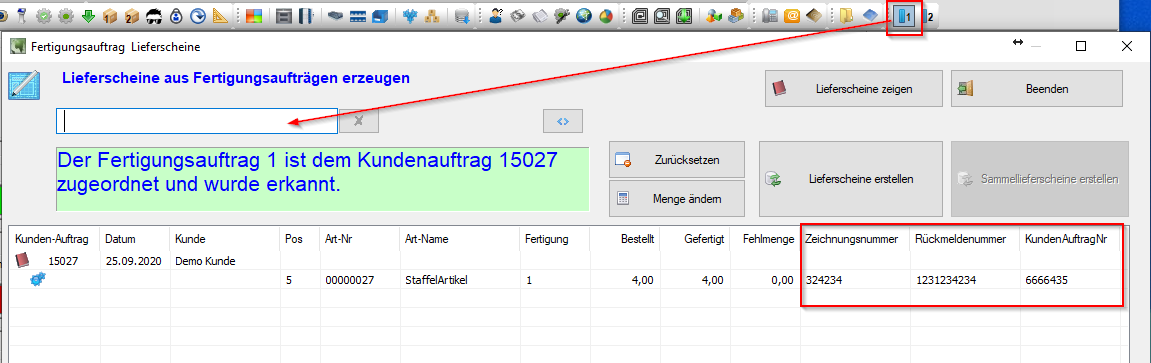Click the Rückmeldenummer value 1231234234
This screenshot has width=1151, height=363.
946,279
